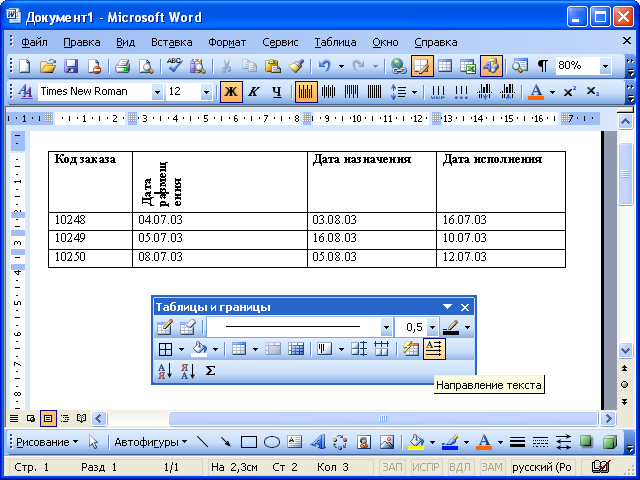640x480 pixels.
Task: Distribute rows evenly in the table toolbar
Action: pos(359,349)
